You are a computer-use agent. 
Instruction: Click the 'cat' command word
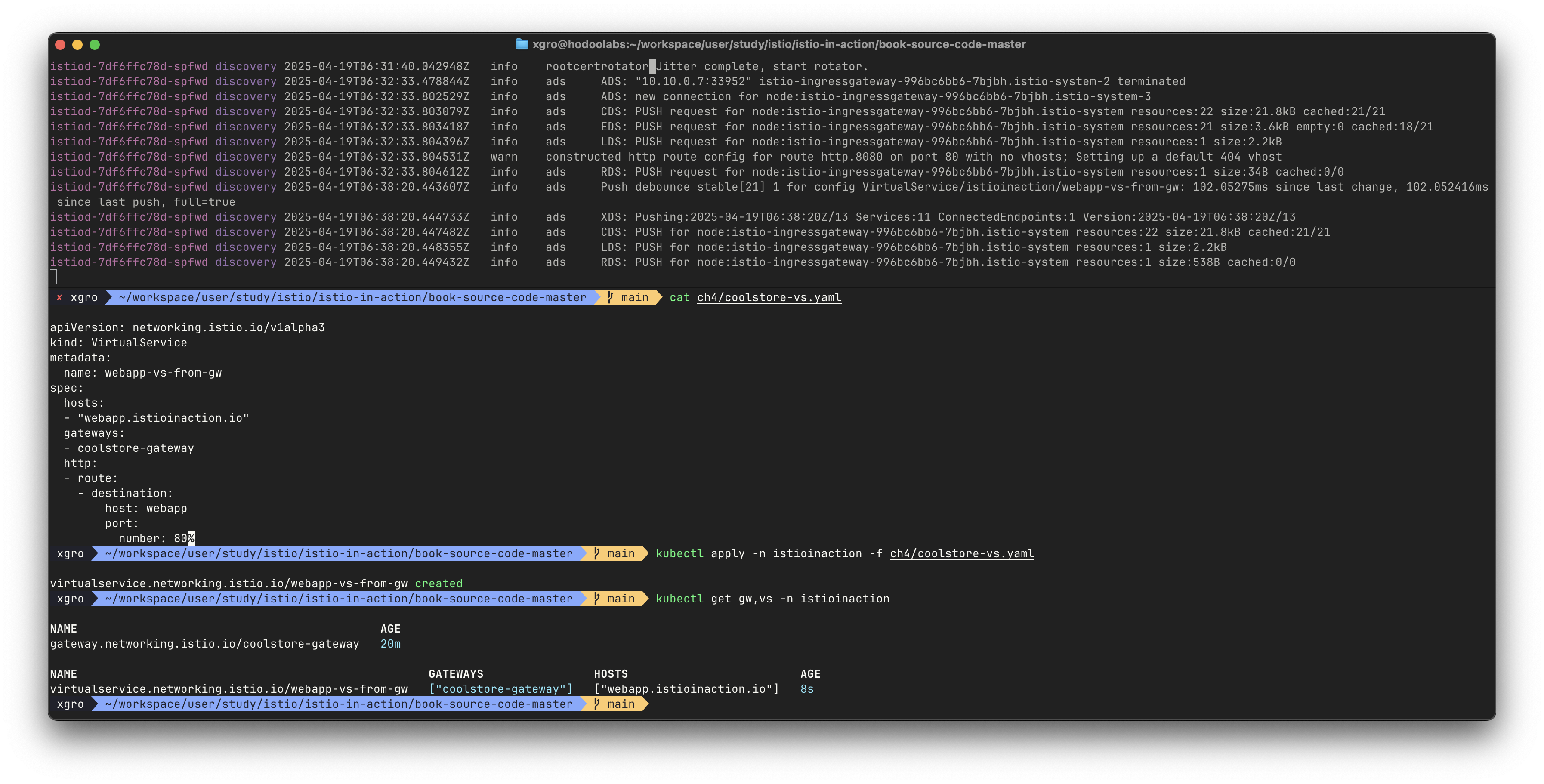(679, 297)
